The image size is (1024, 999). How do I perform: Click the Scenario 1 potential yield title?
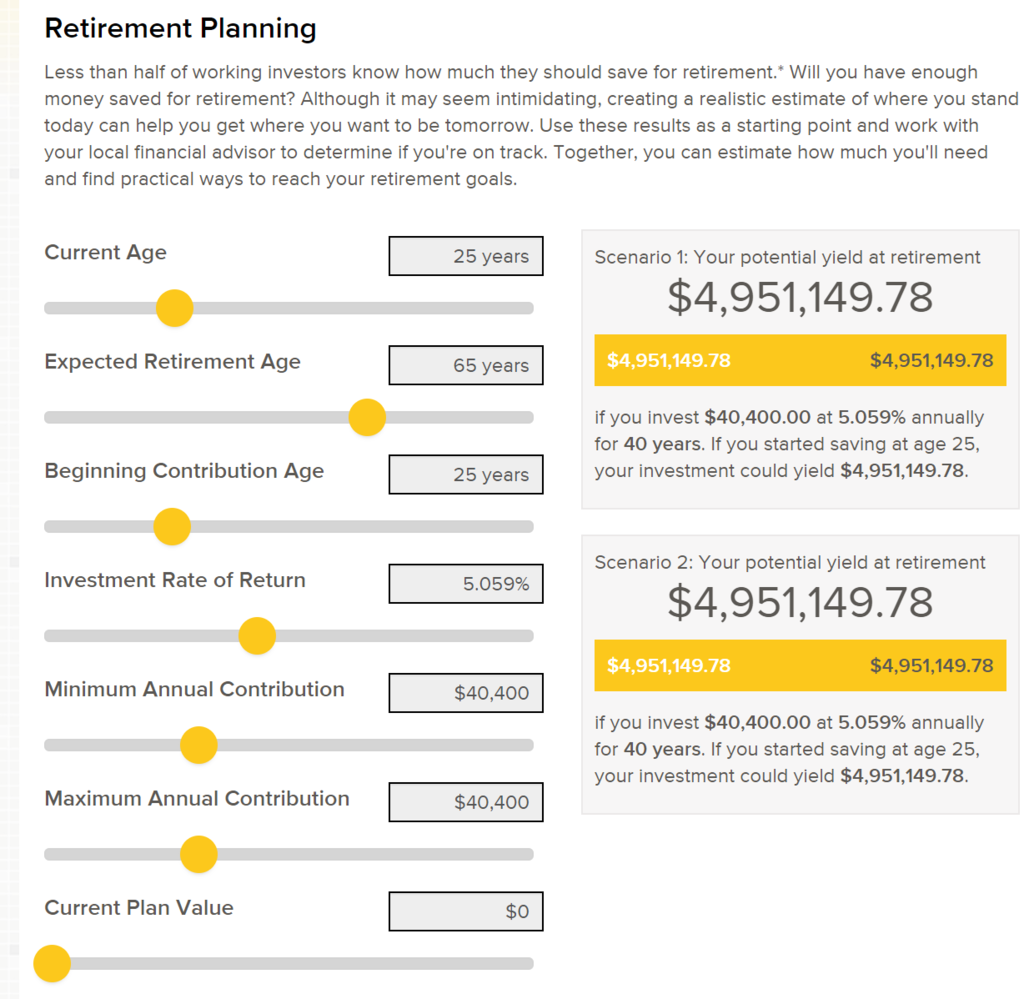point(788,257)
